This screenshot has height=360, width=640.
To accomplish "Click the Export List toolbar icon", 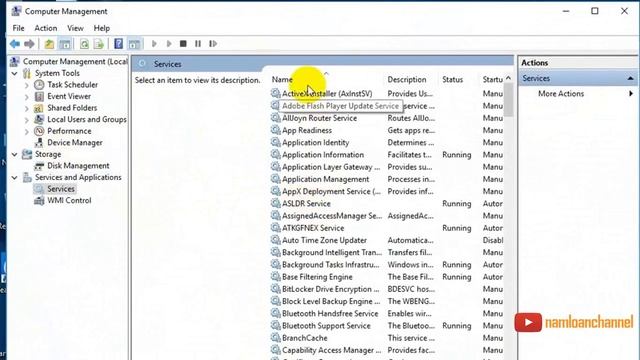I will coord(99,44).
